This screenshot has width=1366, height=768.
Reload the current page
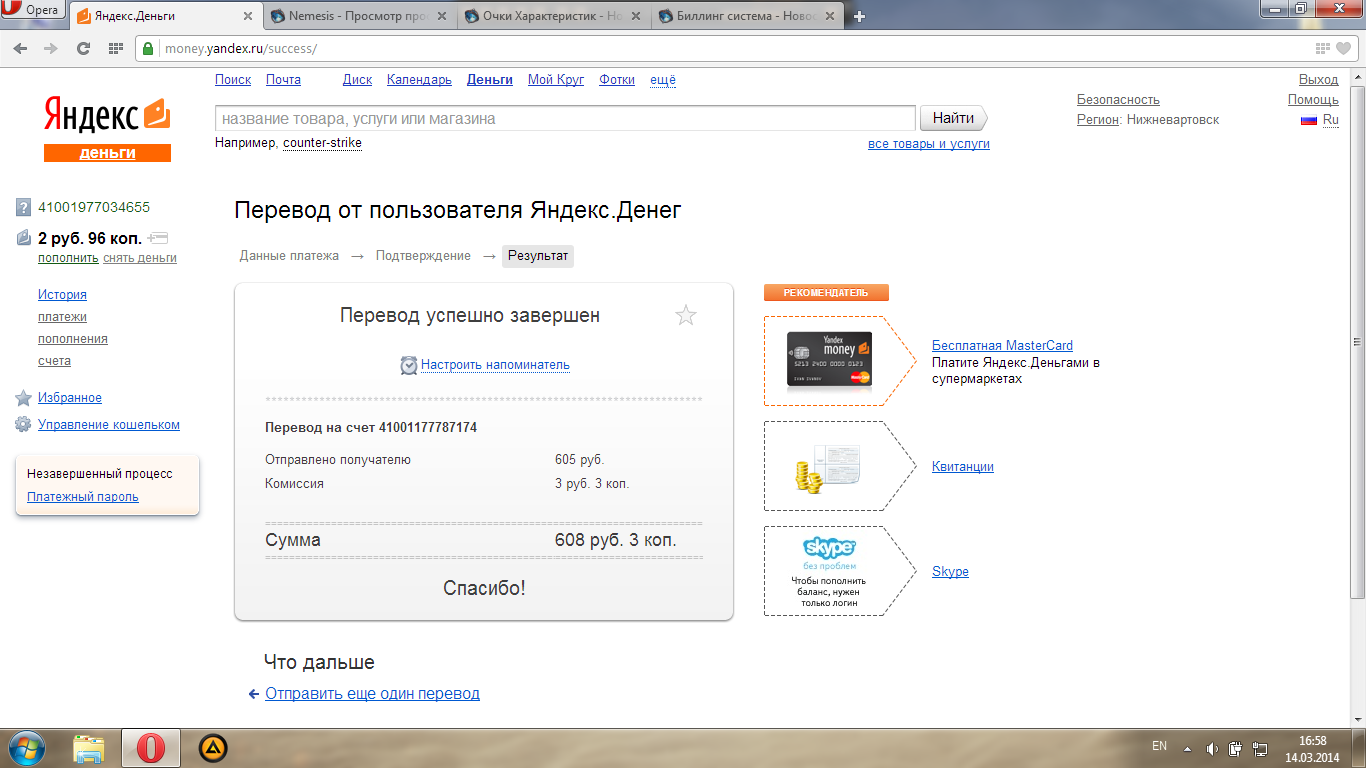pos(84,48)
